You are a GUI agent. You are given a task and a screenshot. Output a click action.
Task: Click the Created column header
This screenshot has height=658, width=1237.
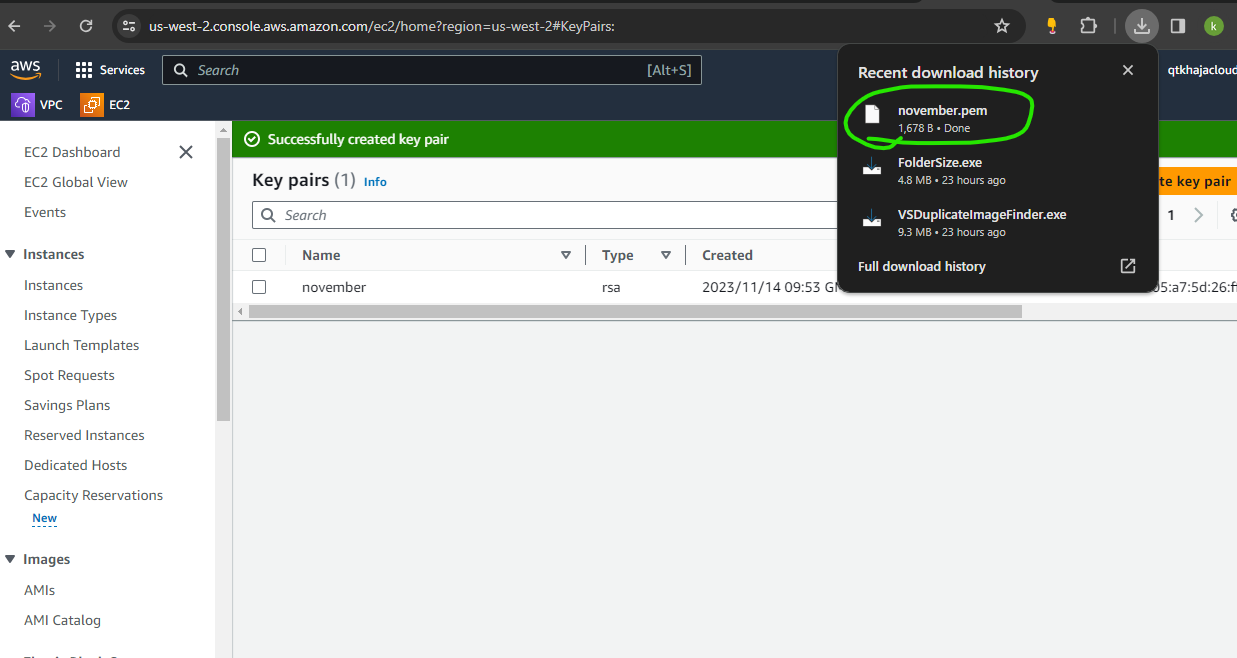tap(727, 255)
